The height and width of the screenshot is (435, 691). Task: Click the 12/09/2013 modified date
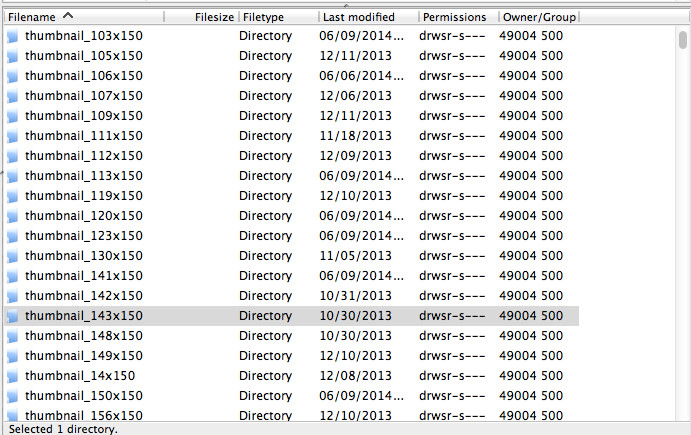click(x=355, y=156)
